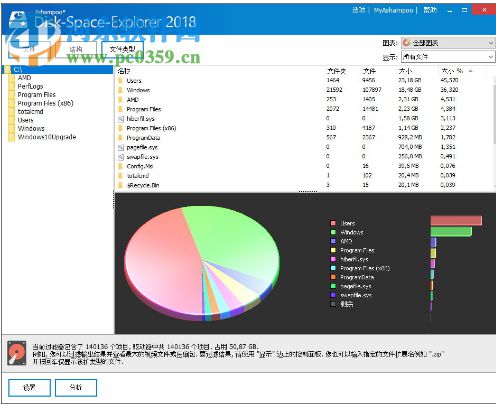This screenshot has height=404, width=496.
Task: Open the 选项 menu in title bar
Action: pyautogui.click(x=358, y=10)
